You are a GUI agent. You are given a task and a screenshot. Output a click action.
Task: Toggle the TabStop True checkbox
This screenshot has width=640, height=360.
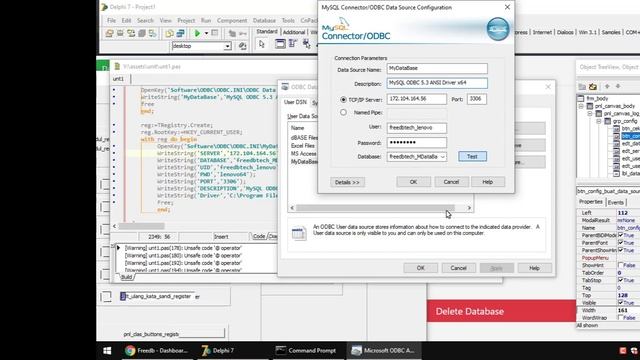pos(620,280)
